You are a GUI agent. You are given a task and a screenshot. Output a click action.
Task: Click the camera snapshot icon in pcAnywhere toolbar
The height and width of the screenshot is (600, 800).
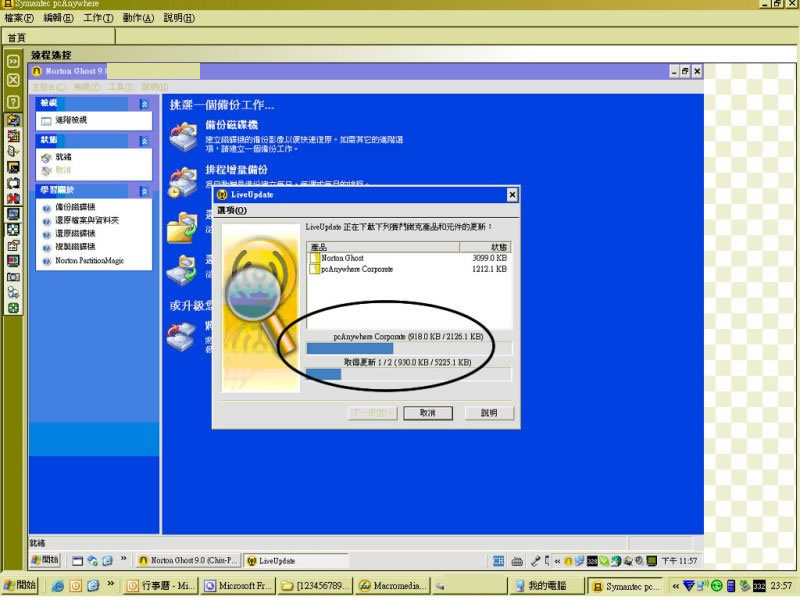coord(13,277)
